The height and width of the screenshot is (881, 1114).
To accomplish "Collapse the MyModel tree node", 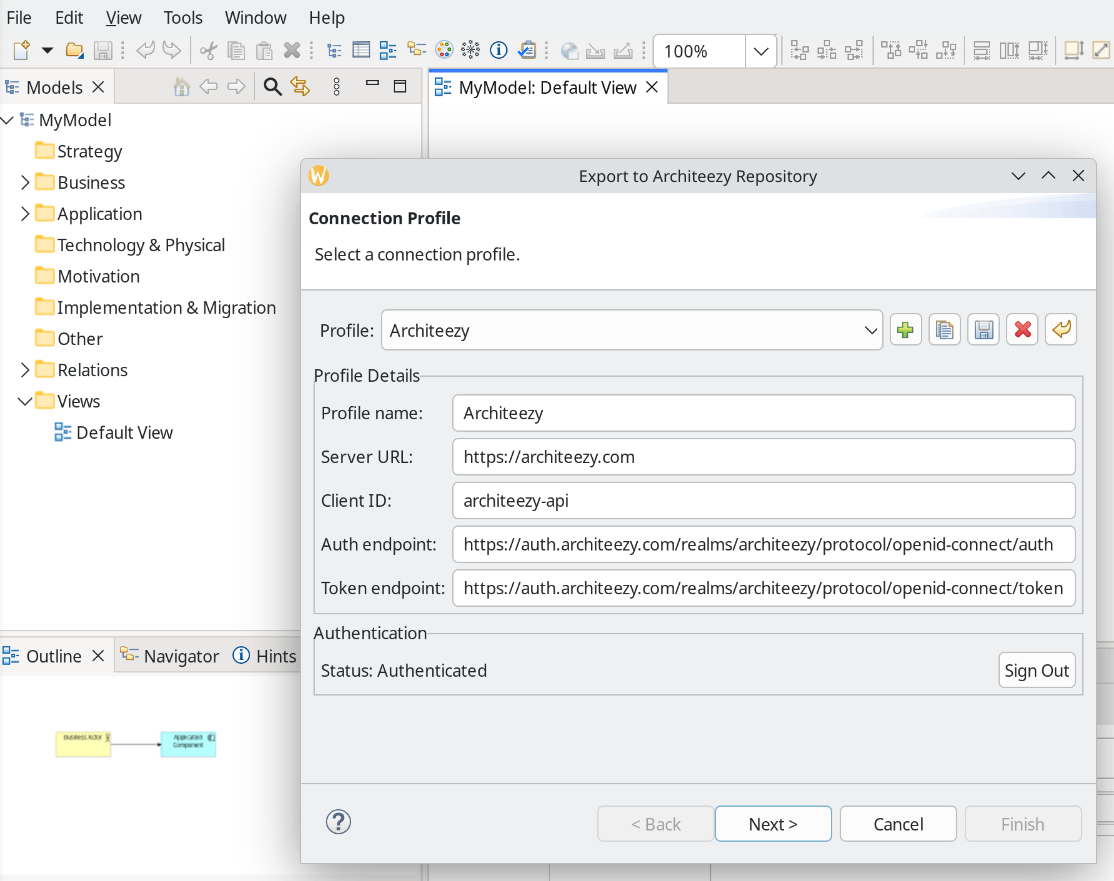I will tap(8, 120).
